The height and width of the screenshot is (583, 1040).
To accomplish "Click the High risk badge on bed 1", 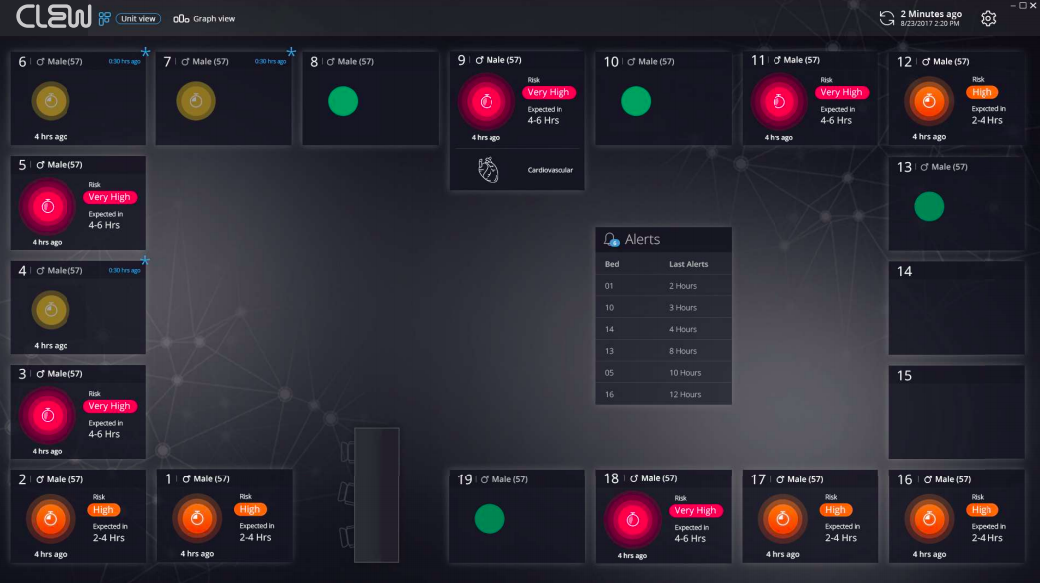I will pyautogui.click(x=249, y=509).
